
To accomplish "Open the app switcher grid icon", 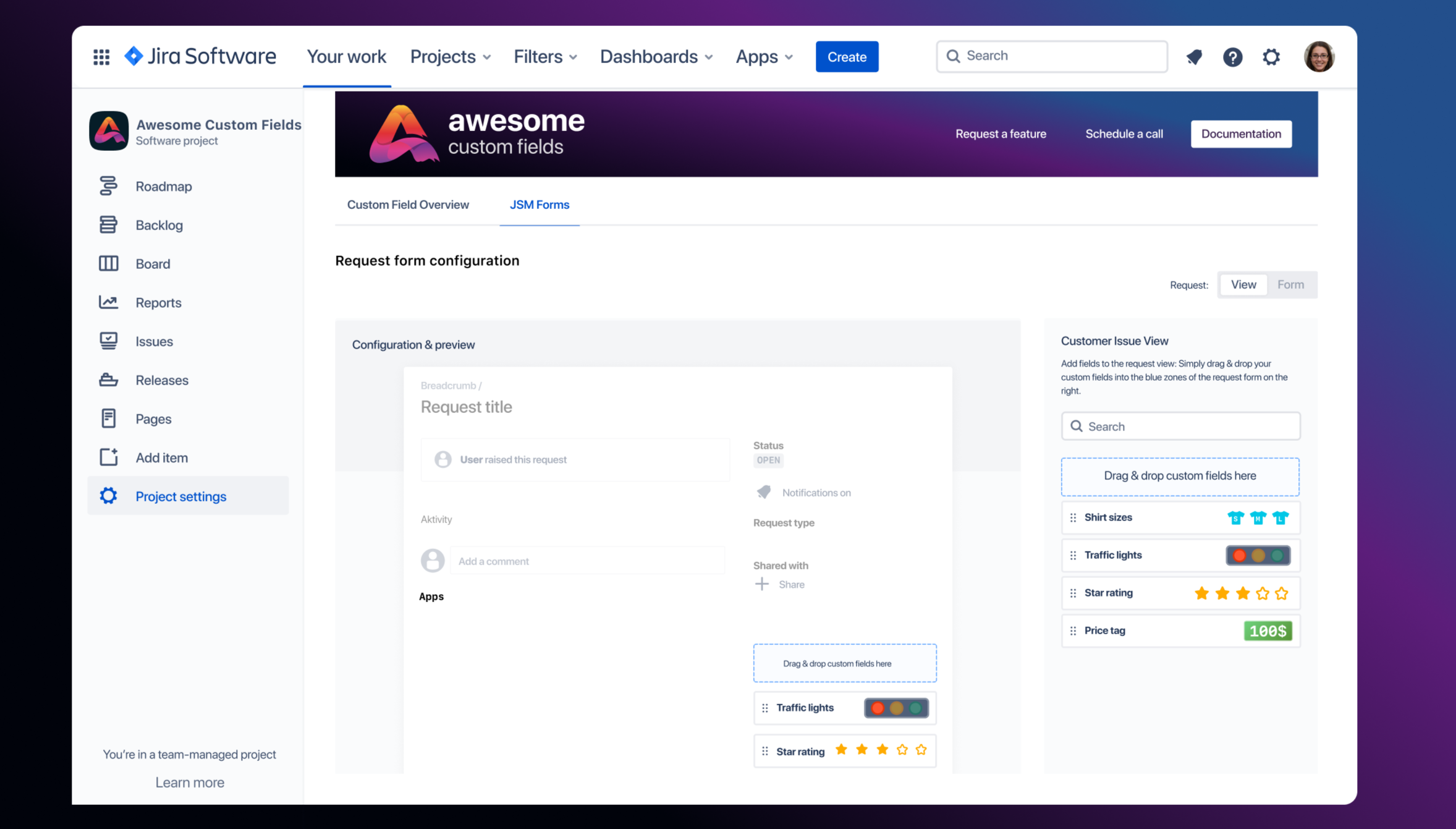I will tap(101, 57).
